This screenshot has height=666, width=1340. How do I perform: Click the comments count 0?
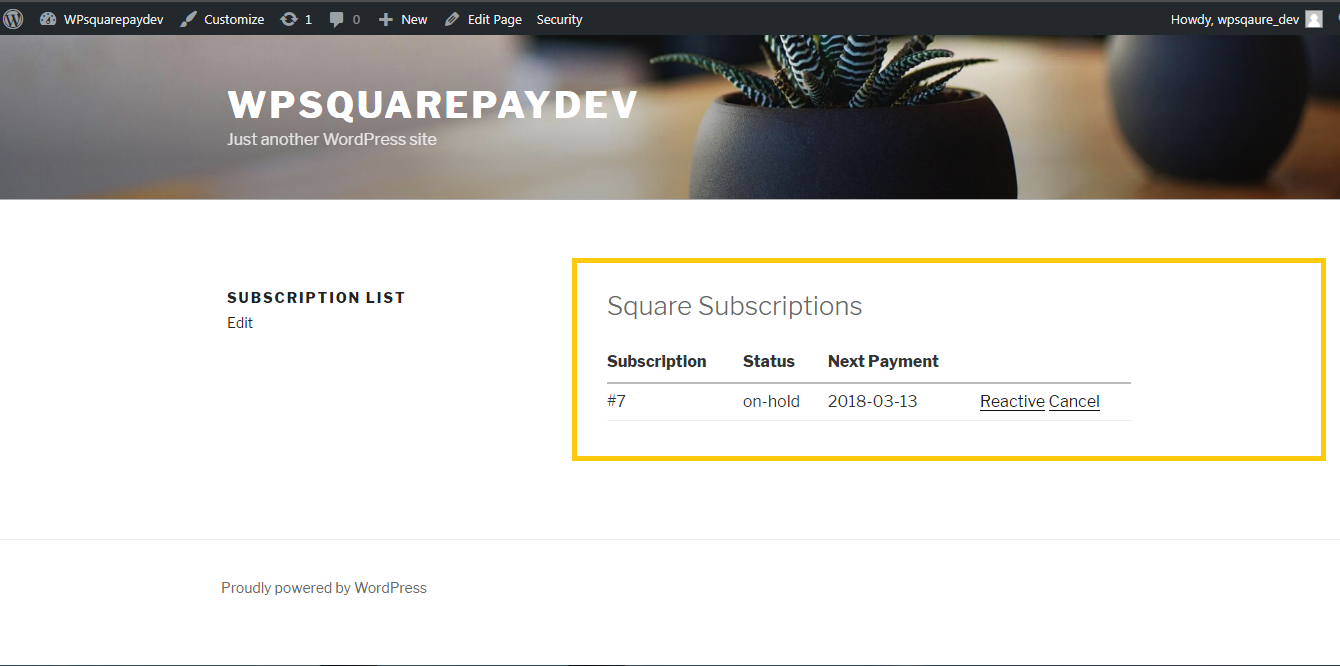356,19
